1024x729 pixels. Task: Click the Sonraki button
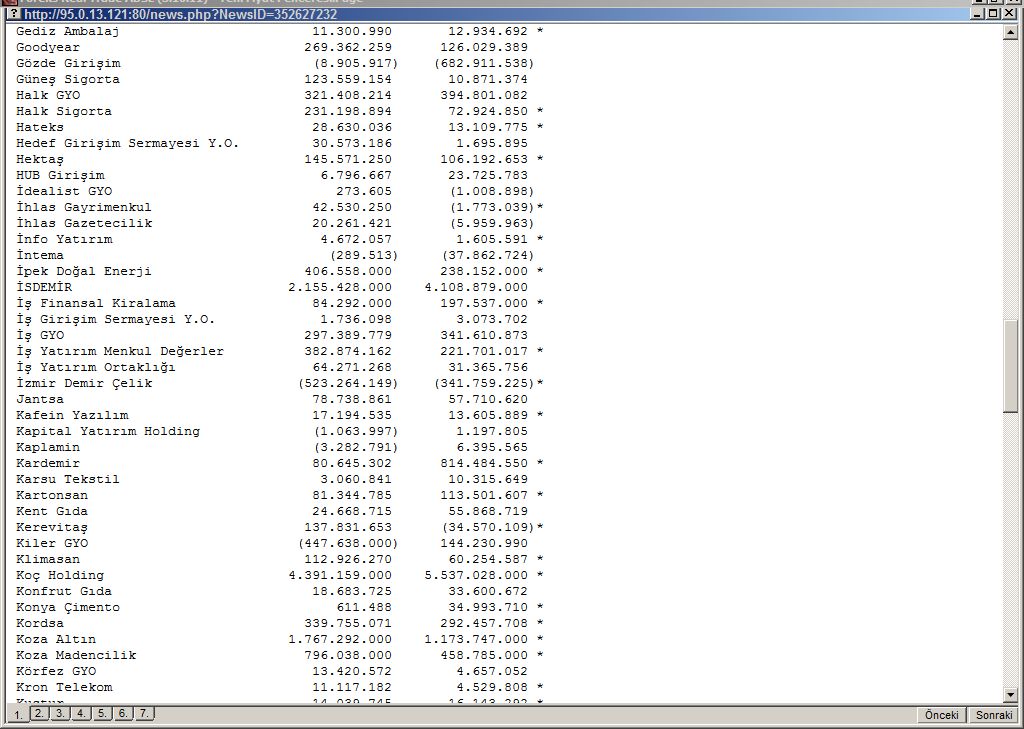[994, 715]
